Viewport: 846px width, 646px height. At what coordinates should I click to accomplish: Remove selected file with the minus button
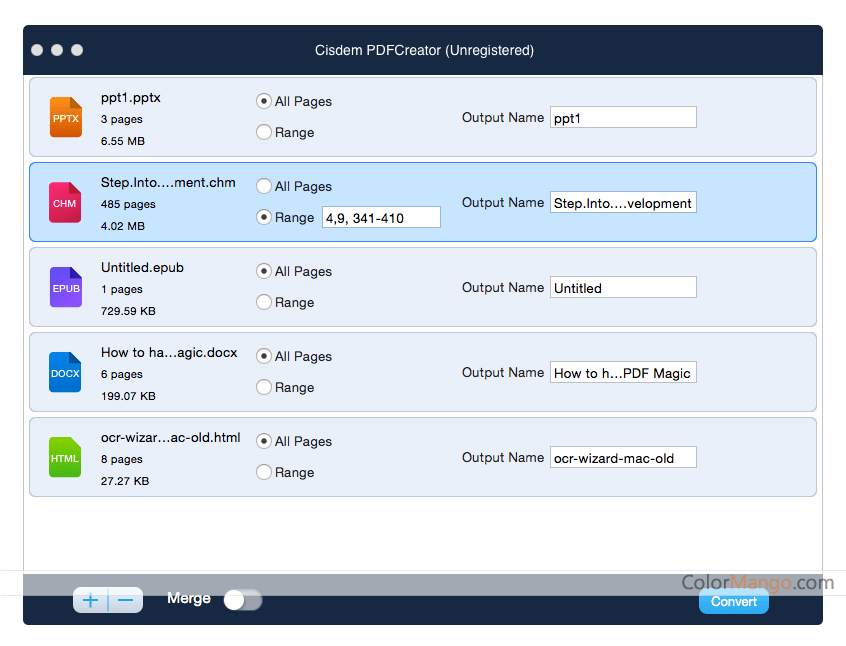pyautogui.click(x=126, y=600)
